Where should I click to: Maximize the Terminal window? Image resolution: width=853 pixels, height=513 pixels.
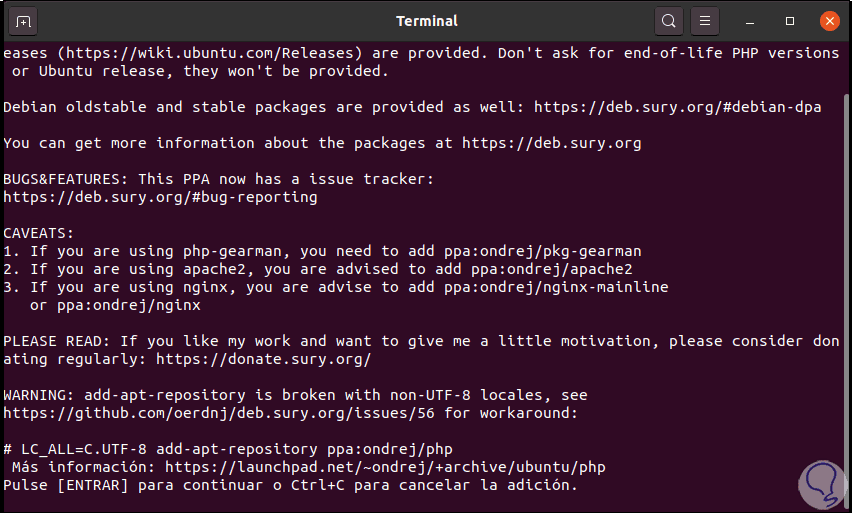pos(791,21)
